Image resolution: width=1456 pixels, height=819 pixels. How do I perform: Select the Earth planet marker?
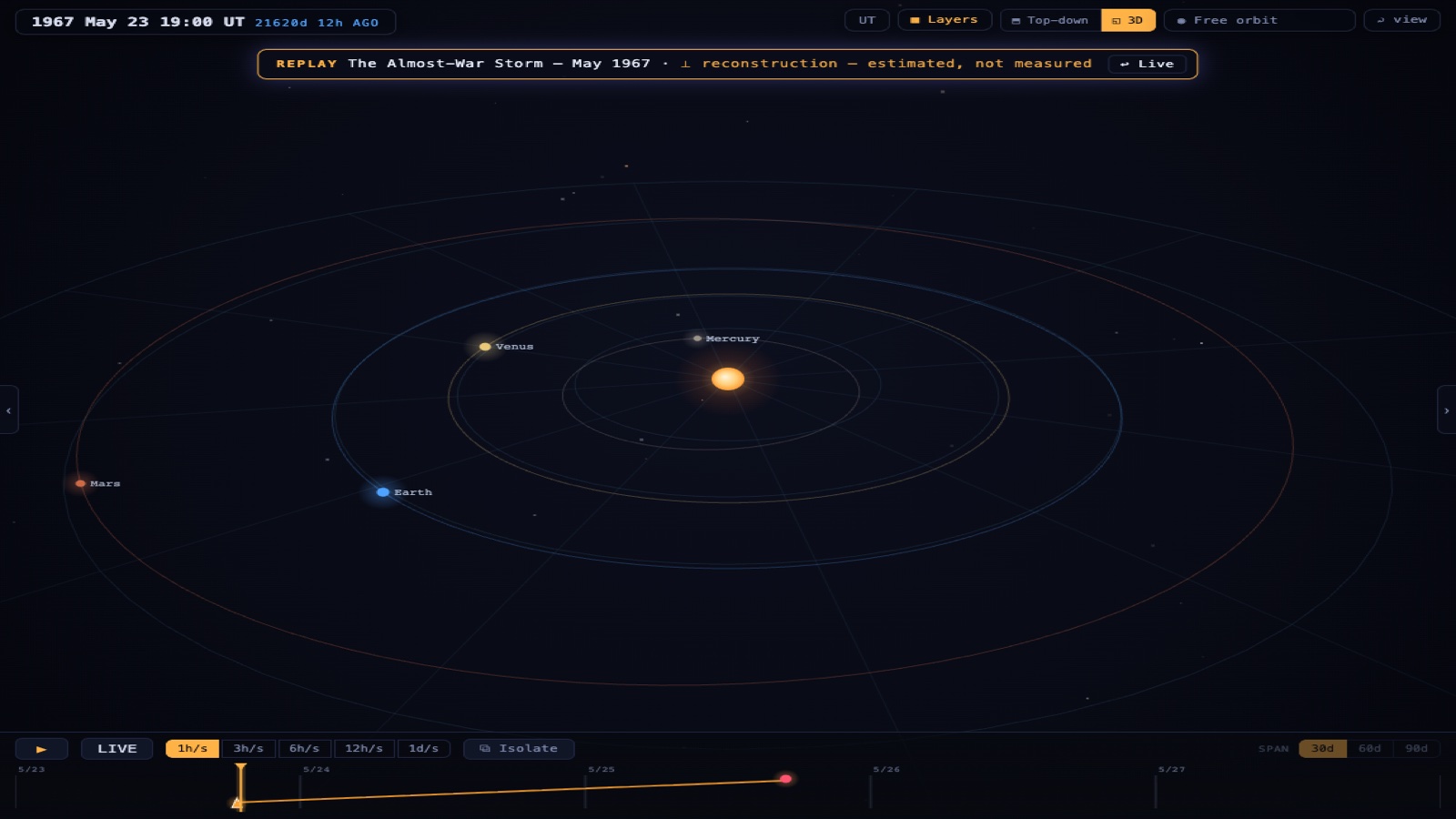(383, 492)
